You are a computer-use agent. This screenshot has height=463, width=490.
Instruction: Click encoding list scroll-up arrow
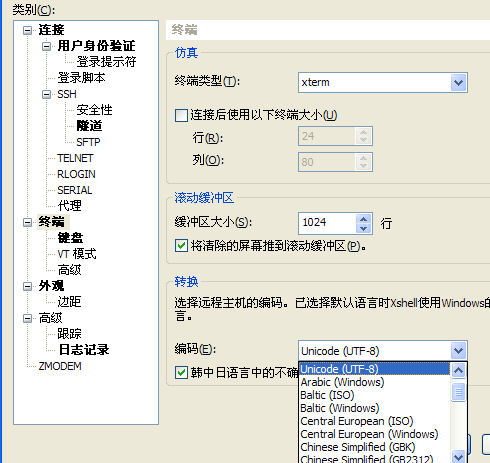click(x=459, y=370)
